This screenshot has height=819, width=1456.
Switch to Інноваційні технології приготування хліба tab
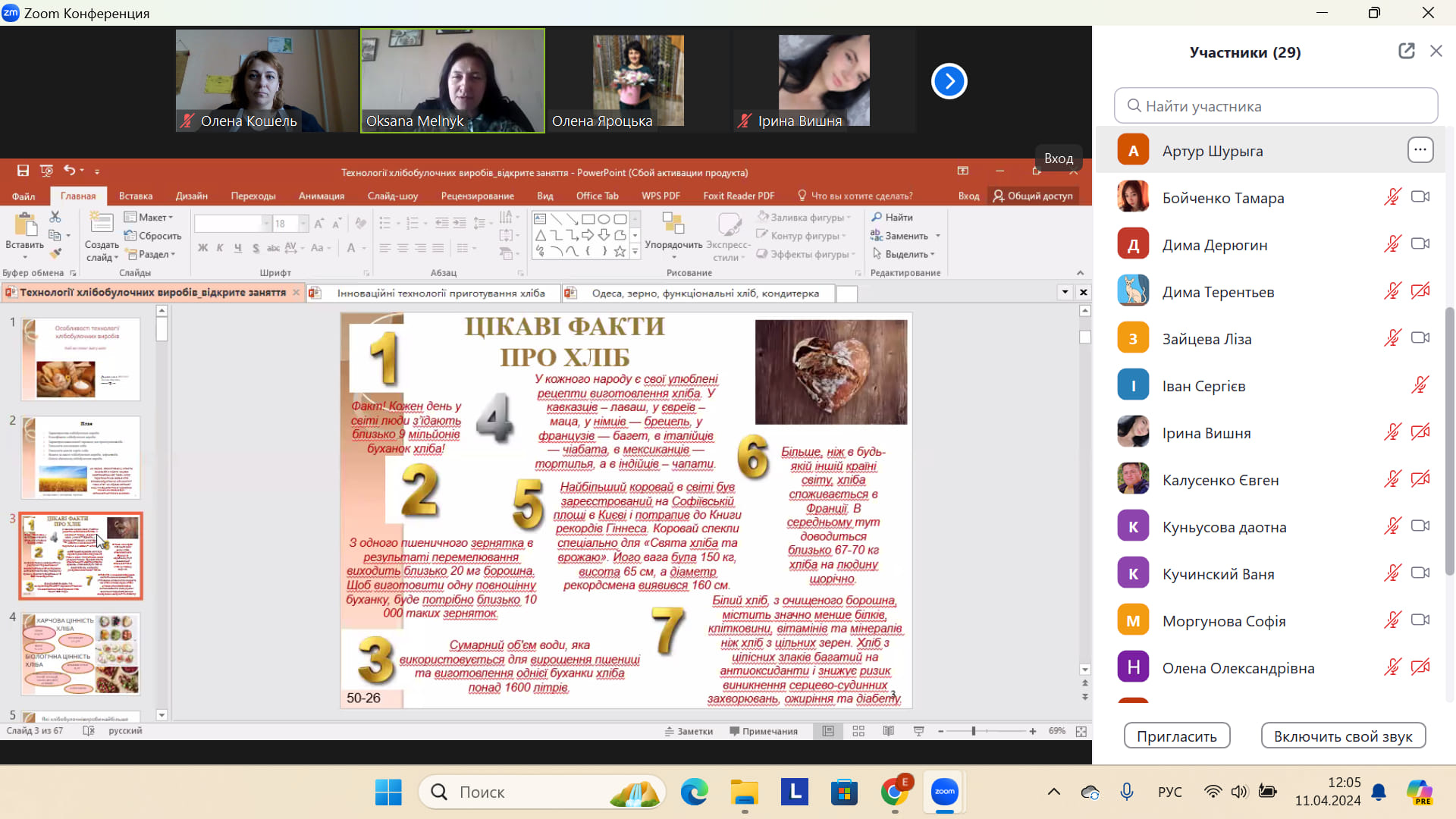coord(441,293)
